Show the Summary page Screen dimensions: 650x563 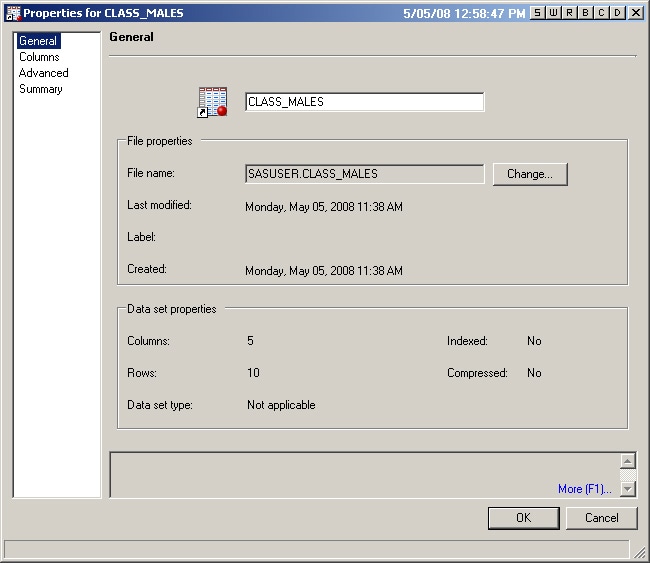click(x=41, y=89)
